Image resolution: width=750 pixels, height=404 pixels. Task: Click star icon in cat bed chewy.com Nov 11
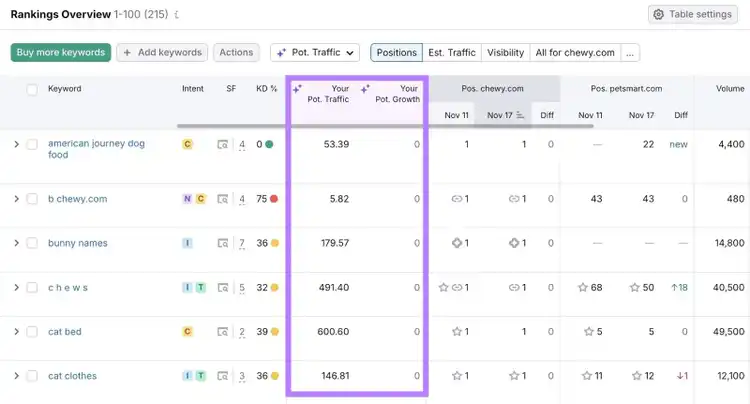(x=457, y=331)
